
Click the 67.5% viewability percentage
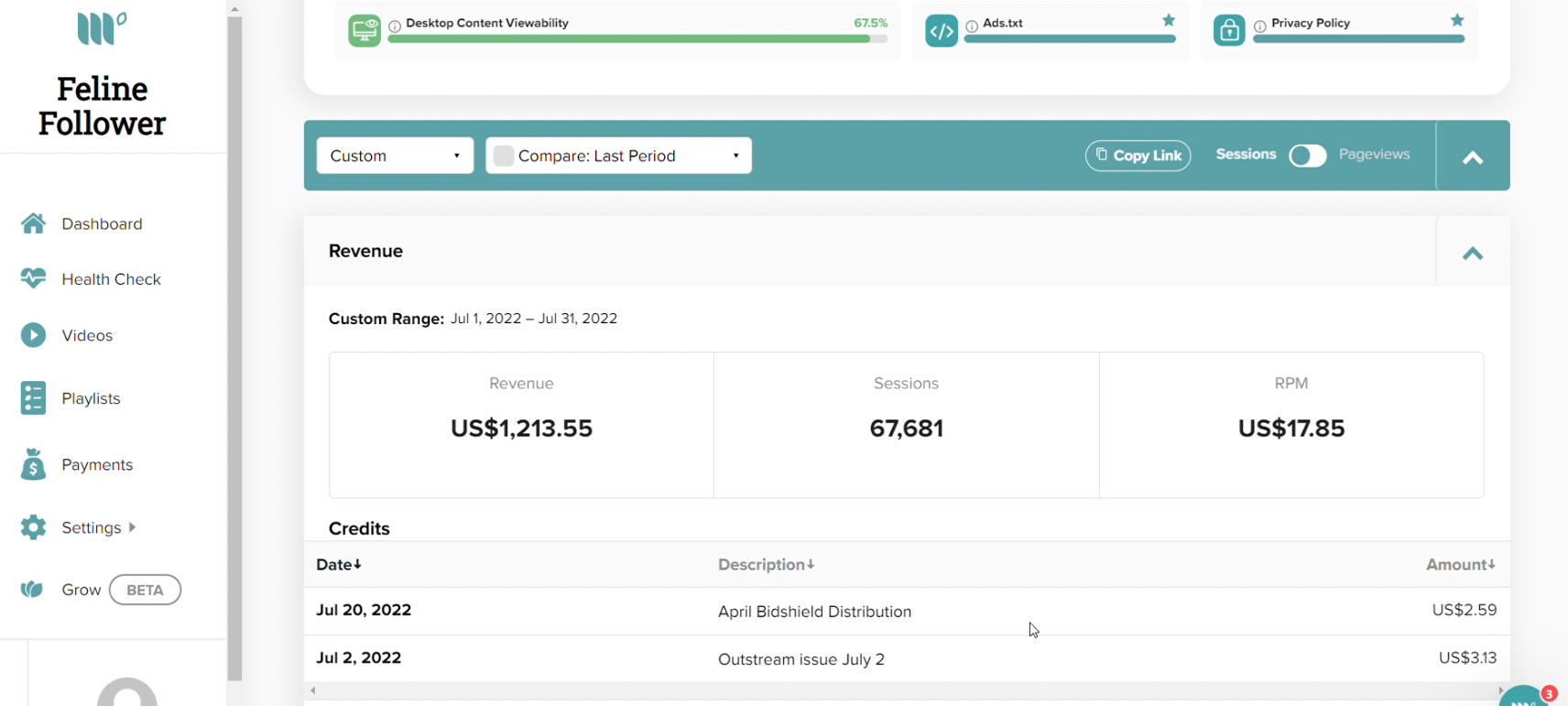click(x=870, y=23)
